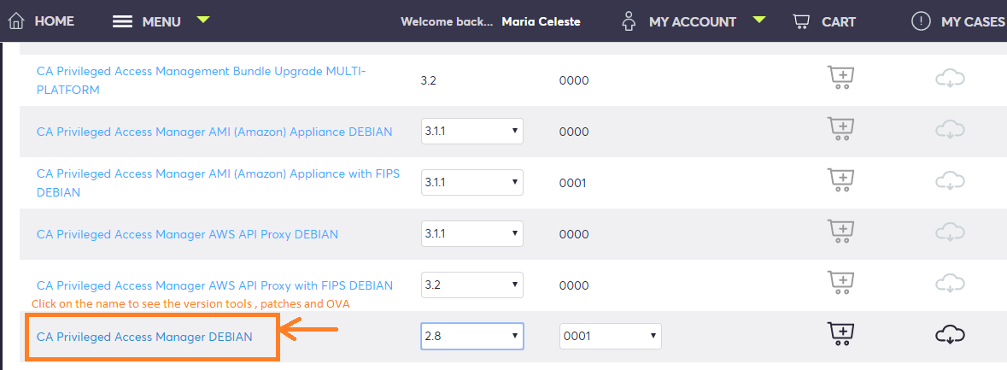Click the Welcome back... greeting text
The width and height of the screenshot is (1007, 370).
[447, 22]
